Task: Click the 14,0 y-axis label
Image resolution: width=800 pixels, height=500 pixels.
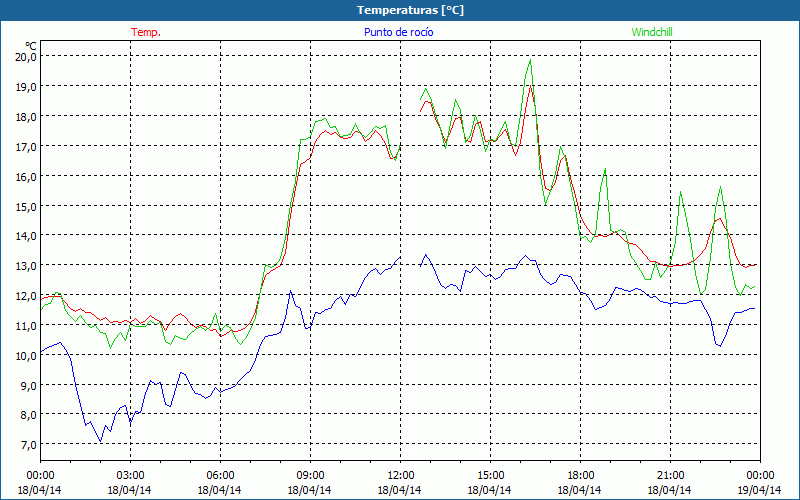Action: click(27, 236)
